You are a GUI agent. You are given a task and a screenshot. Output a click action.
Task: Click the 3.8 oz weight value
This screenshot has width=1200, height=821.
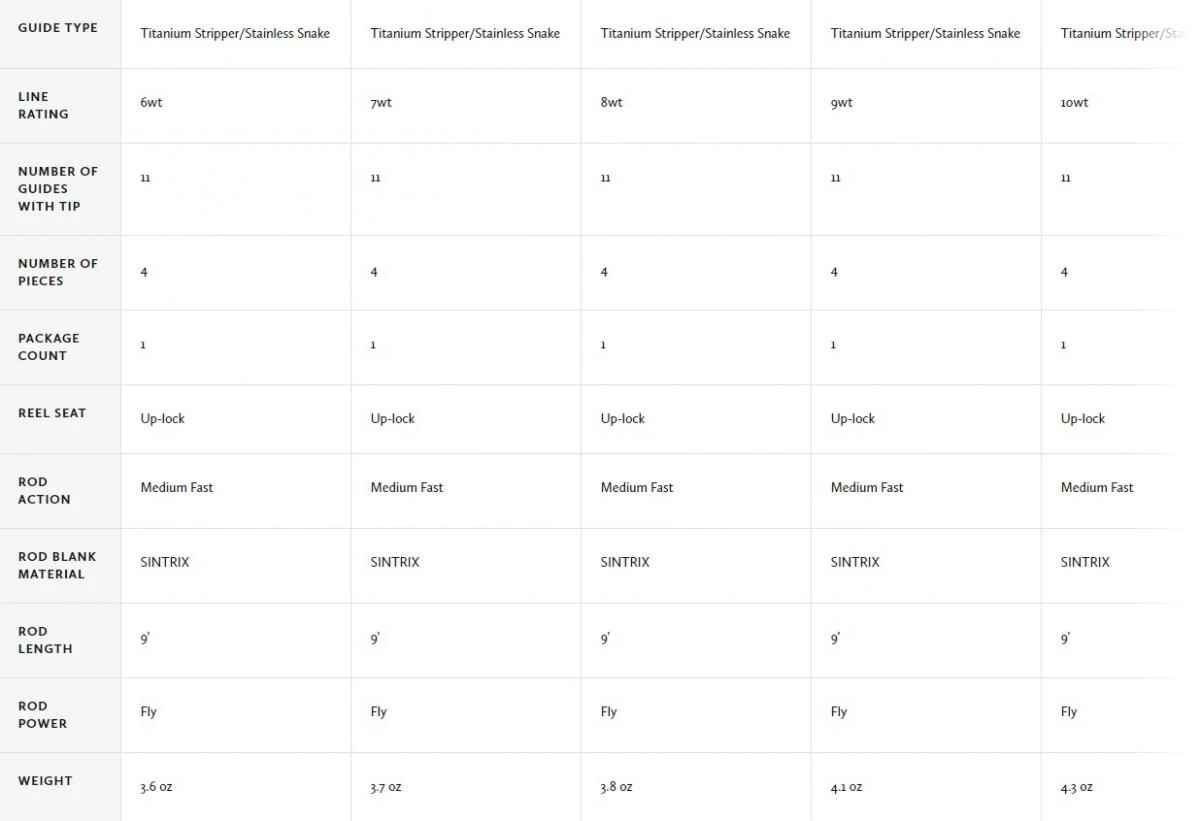tap(616, 787)
